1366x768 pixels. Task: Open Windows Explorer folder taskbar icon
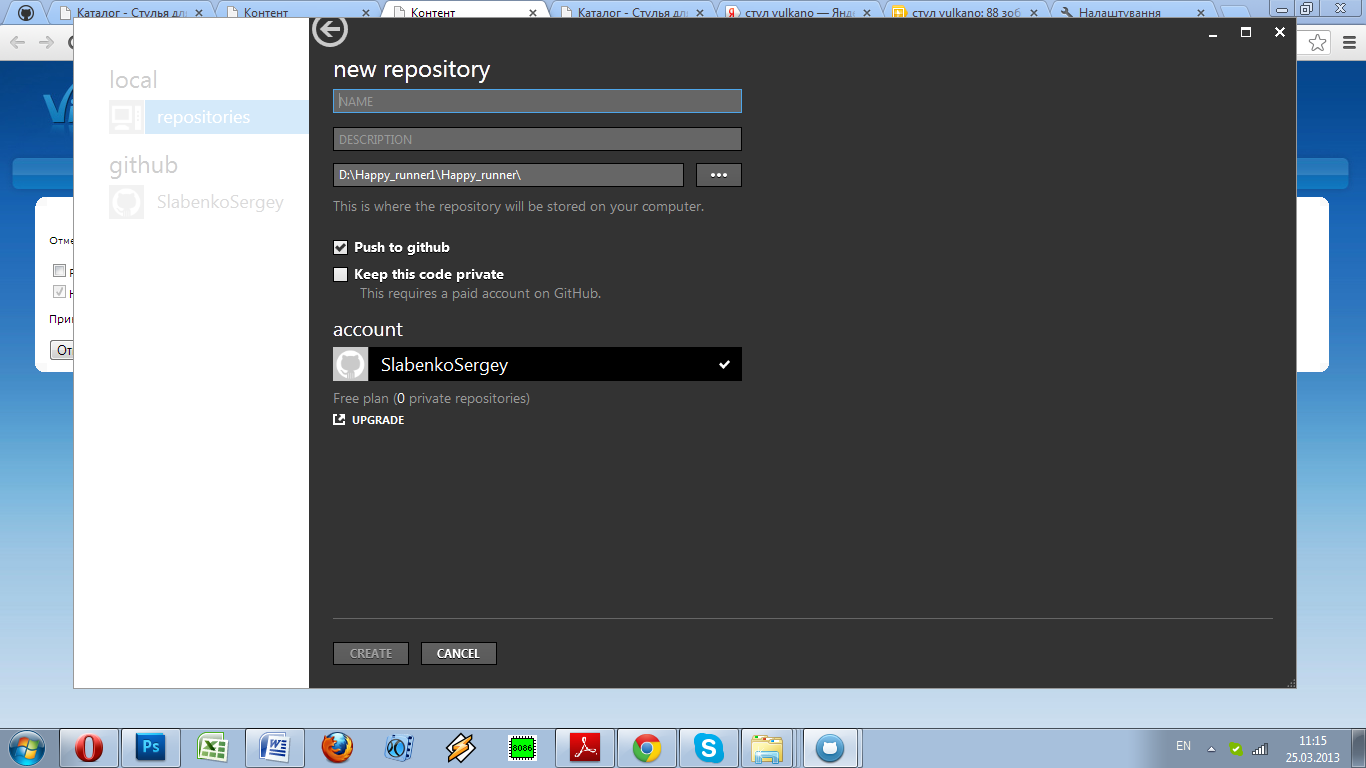tap(768, 748)
